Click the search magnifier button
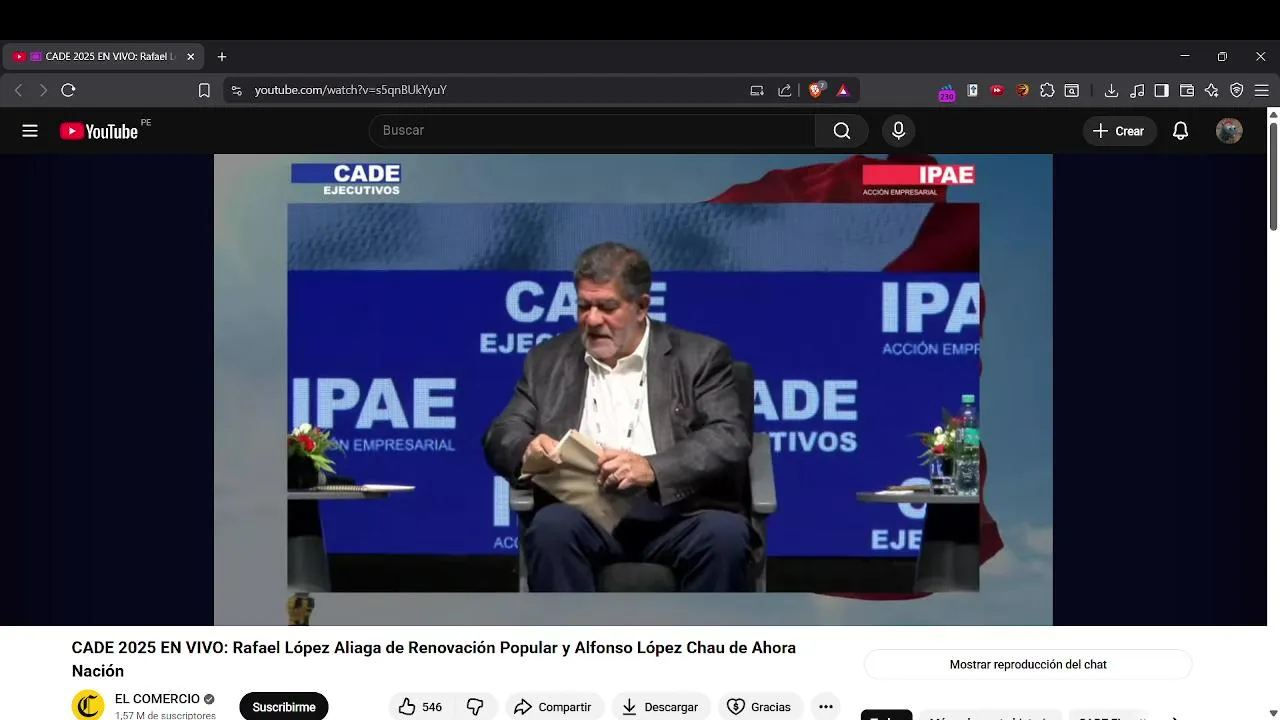 [x=842, y=131]
